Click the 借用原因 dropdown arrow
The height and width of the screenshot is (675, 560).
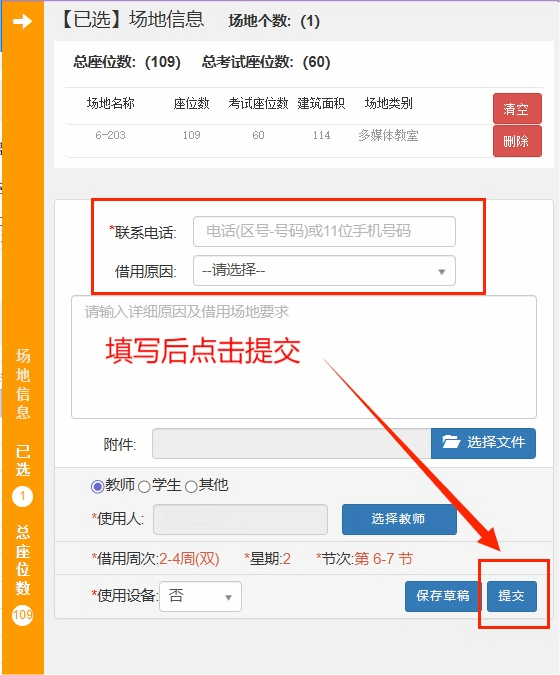pos(441,272)
